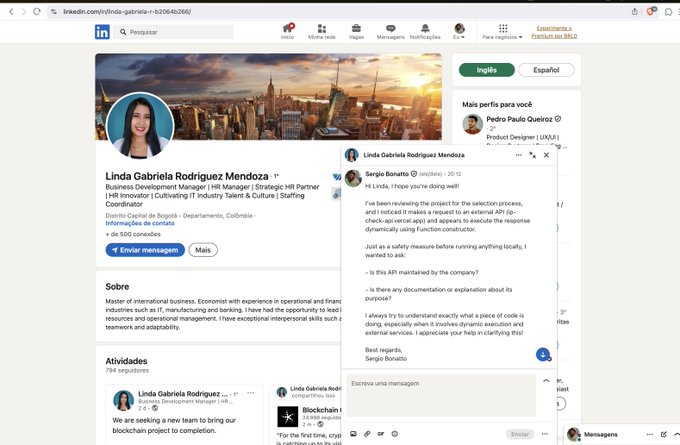Open post options on Linda's activity card

(251, 393)
